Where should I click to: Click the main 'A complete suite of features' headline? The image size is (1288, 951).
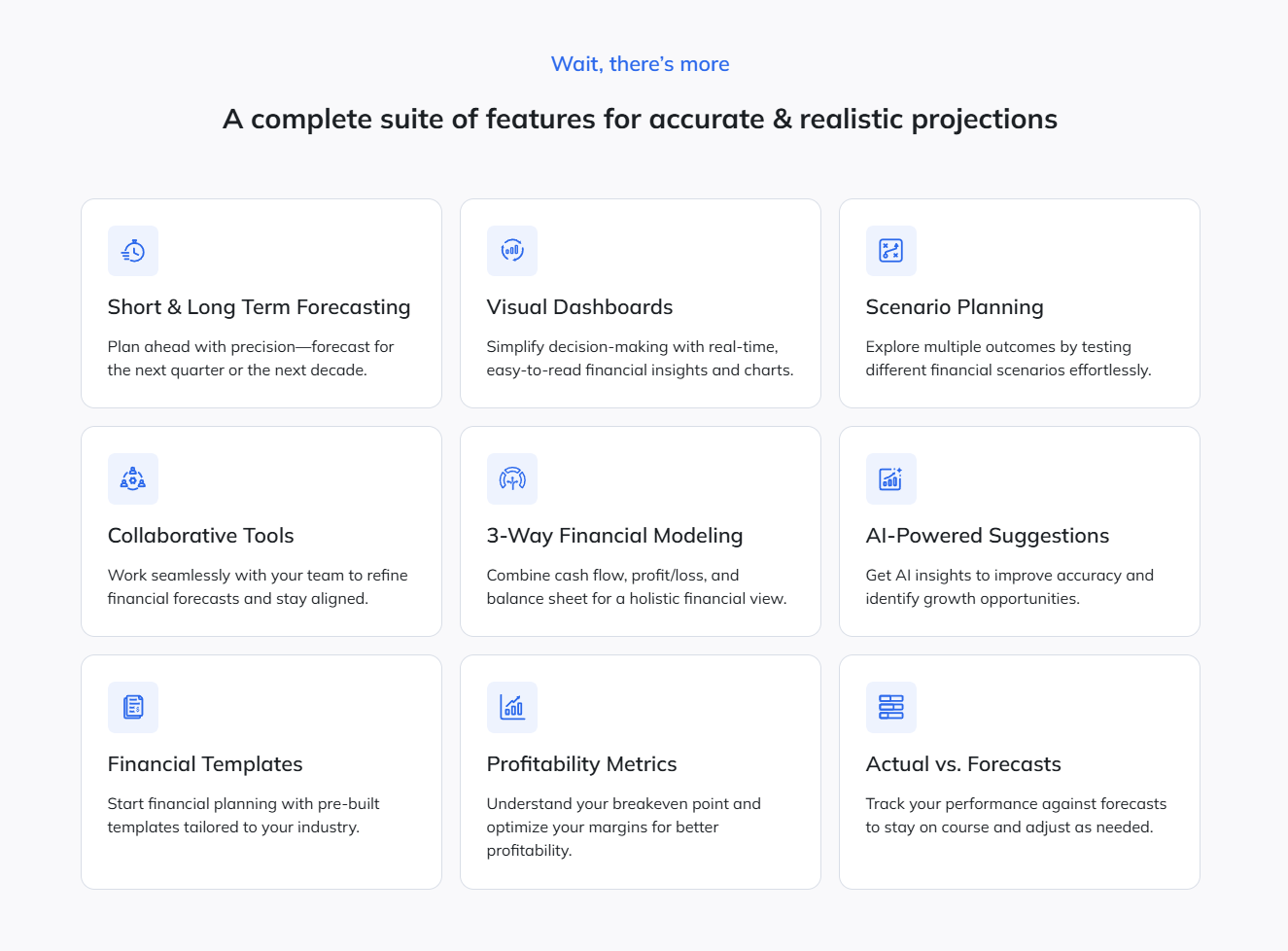click(641, 119)
